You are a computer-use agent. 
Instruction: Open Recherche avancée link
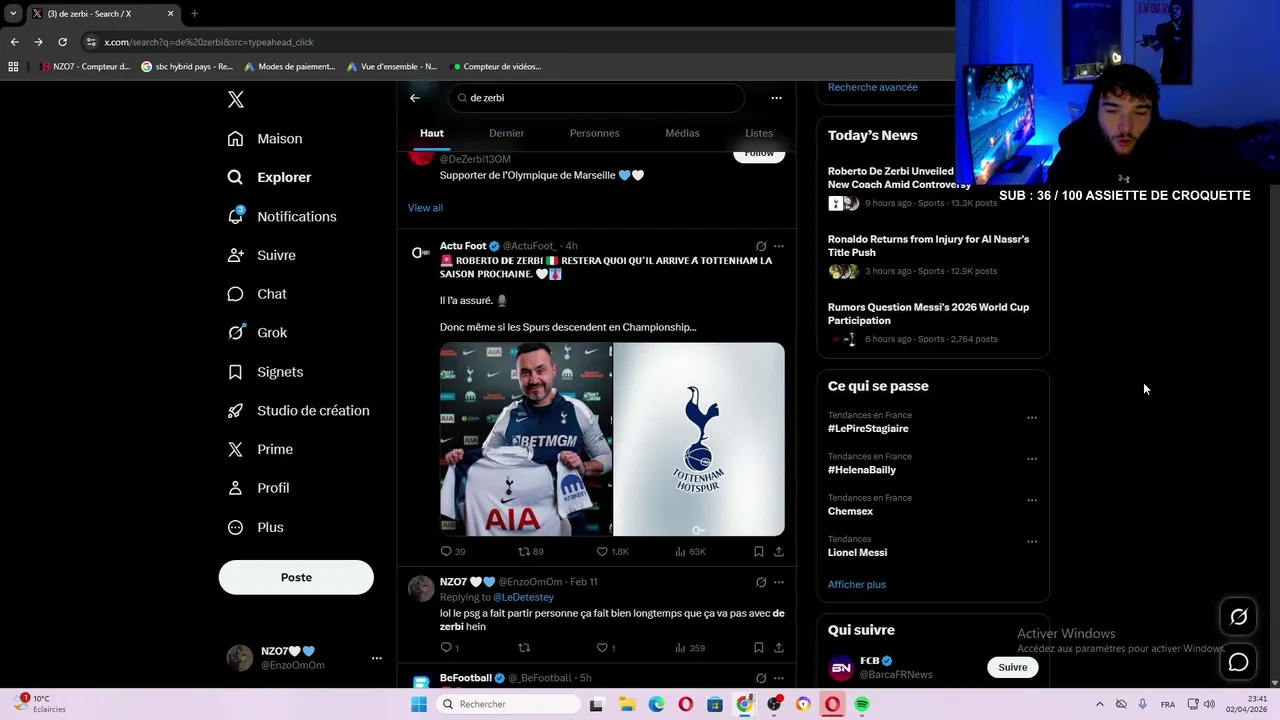tap(872, 87)
